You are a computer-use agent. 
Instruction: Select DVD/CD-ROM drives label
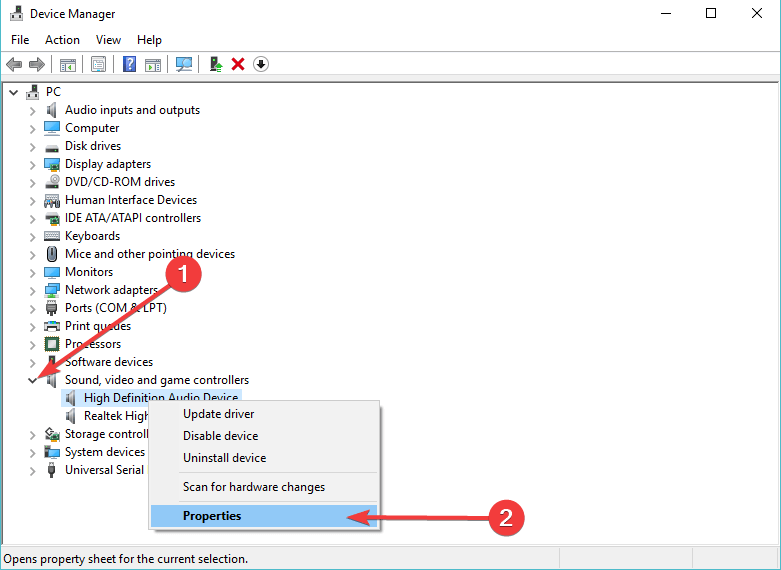(x=120, y=182)
